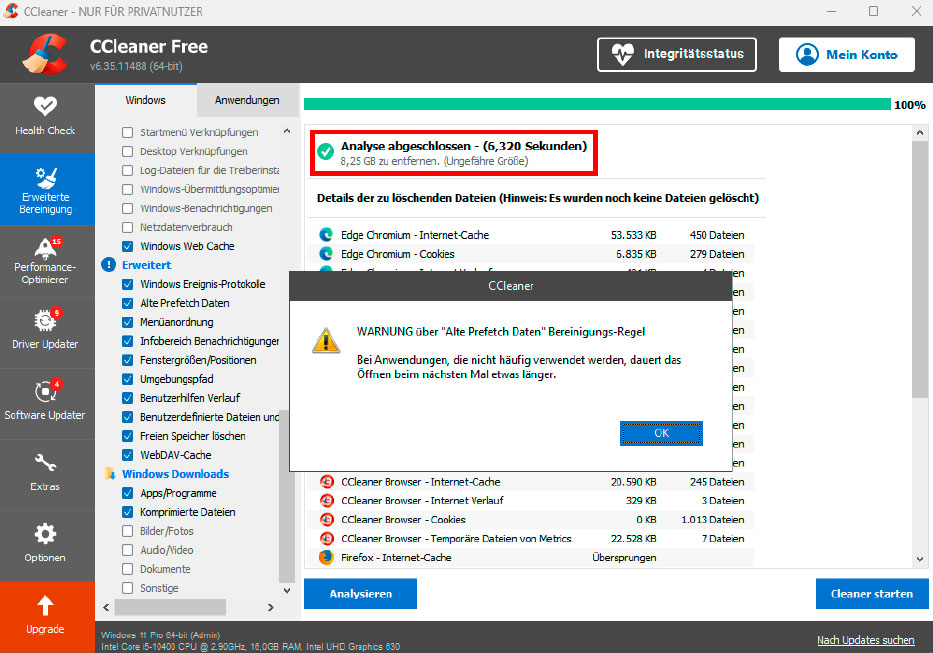Click the CCleaner logo in header
This screenshot has height=653, width=933.
(x=45, y=54)
